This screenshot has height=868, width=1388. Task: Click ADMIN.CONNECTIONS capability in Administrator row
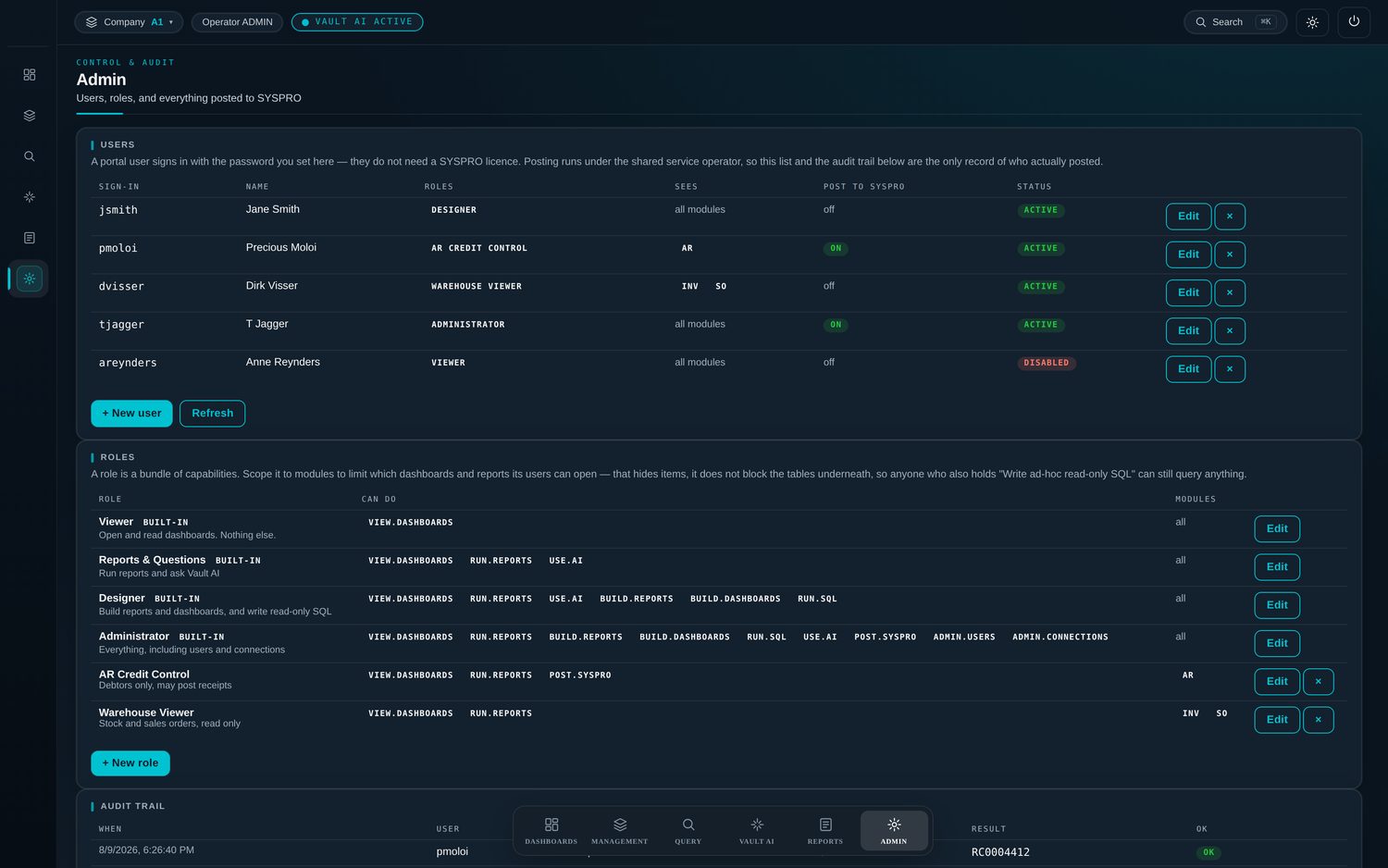[1060, 638]
